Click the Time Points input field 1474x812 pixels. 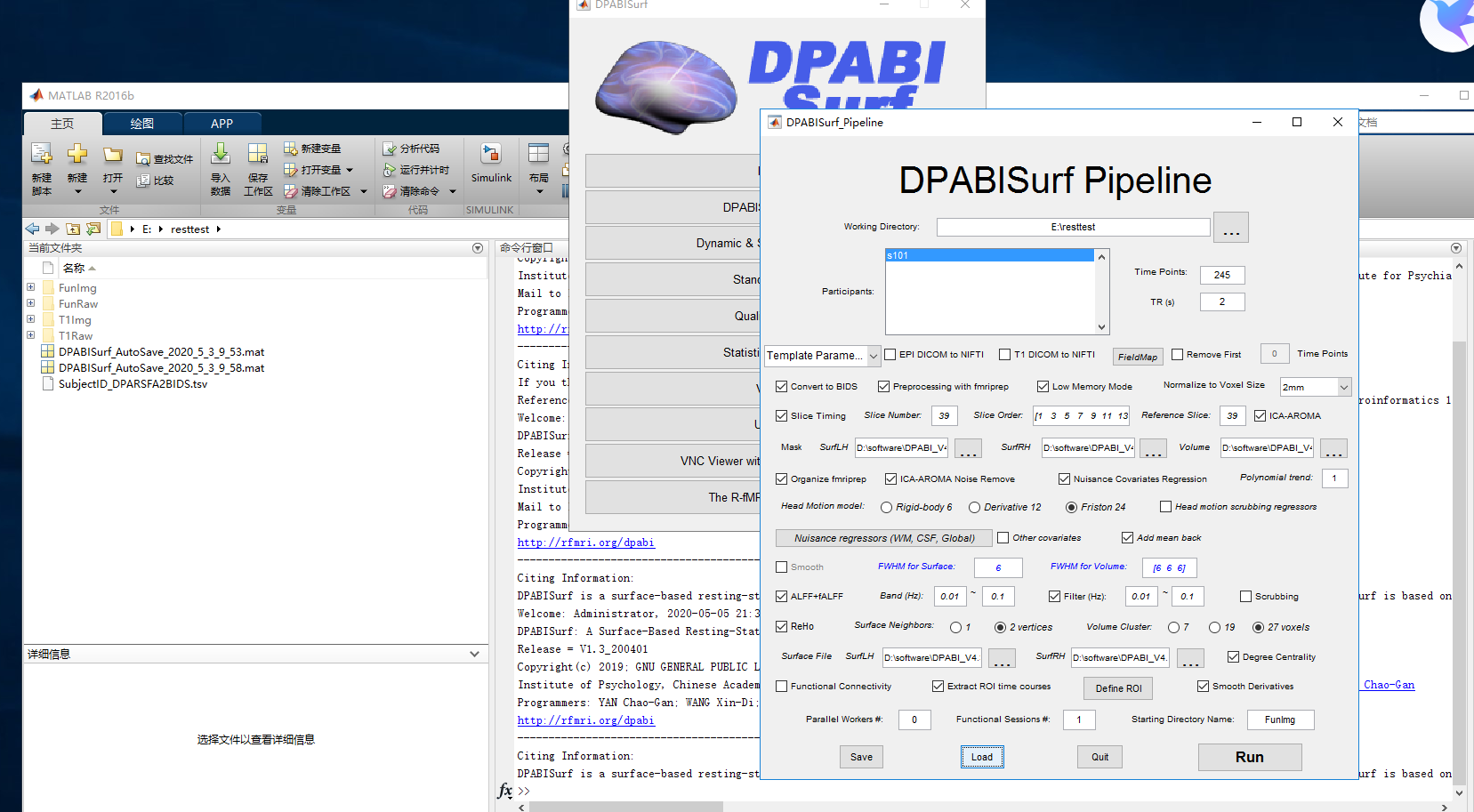tap(1221, 275)
